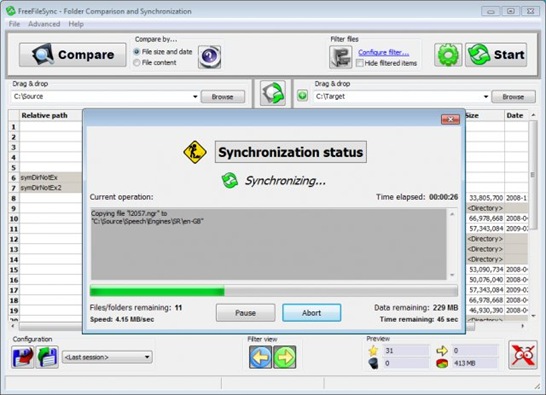
Task: Save configuration with floppy arrow icon
Action: click(23, 357)
